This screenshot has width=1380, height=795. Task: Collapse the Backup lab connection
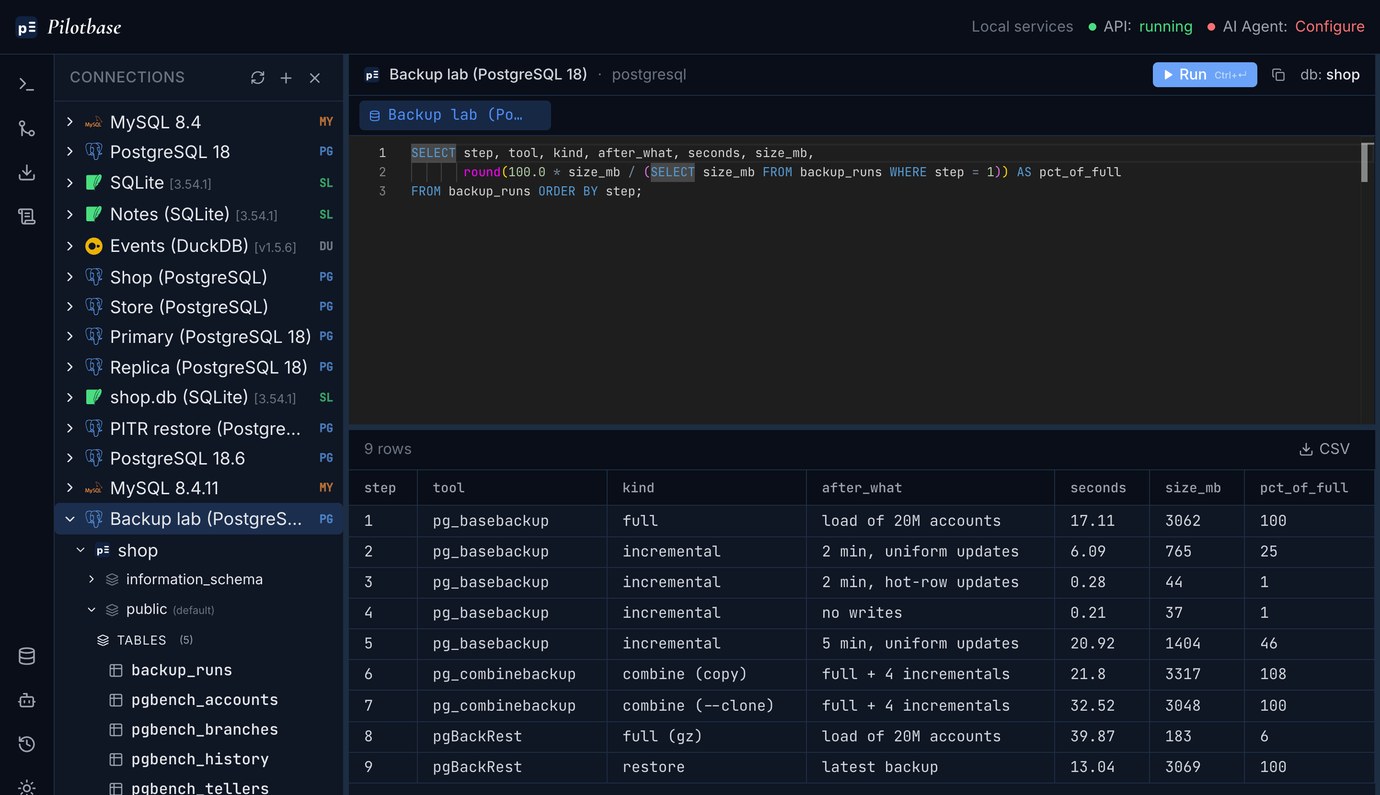69,519
